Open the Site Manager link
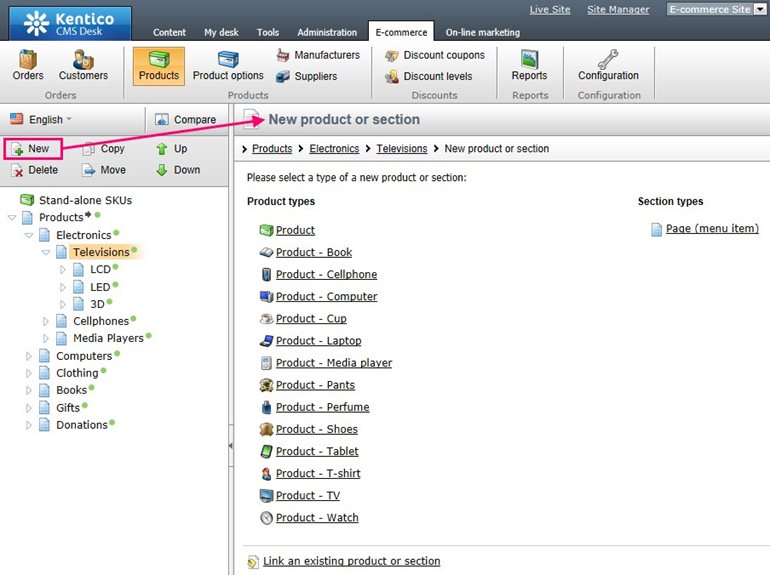 coord(618,9)
